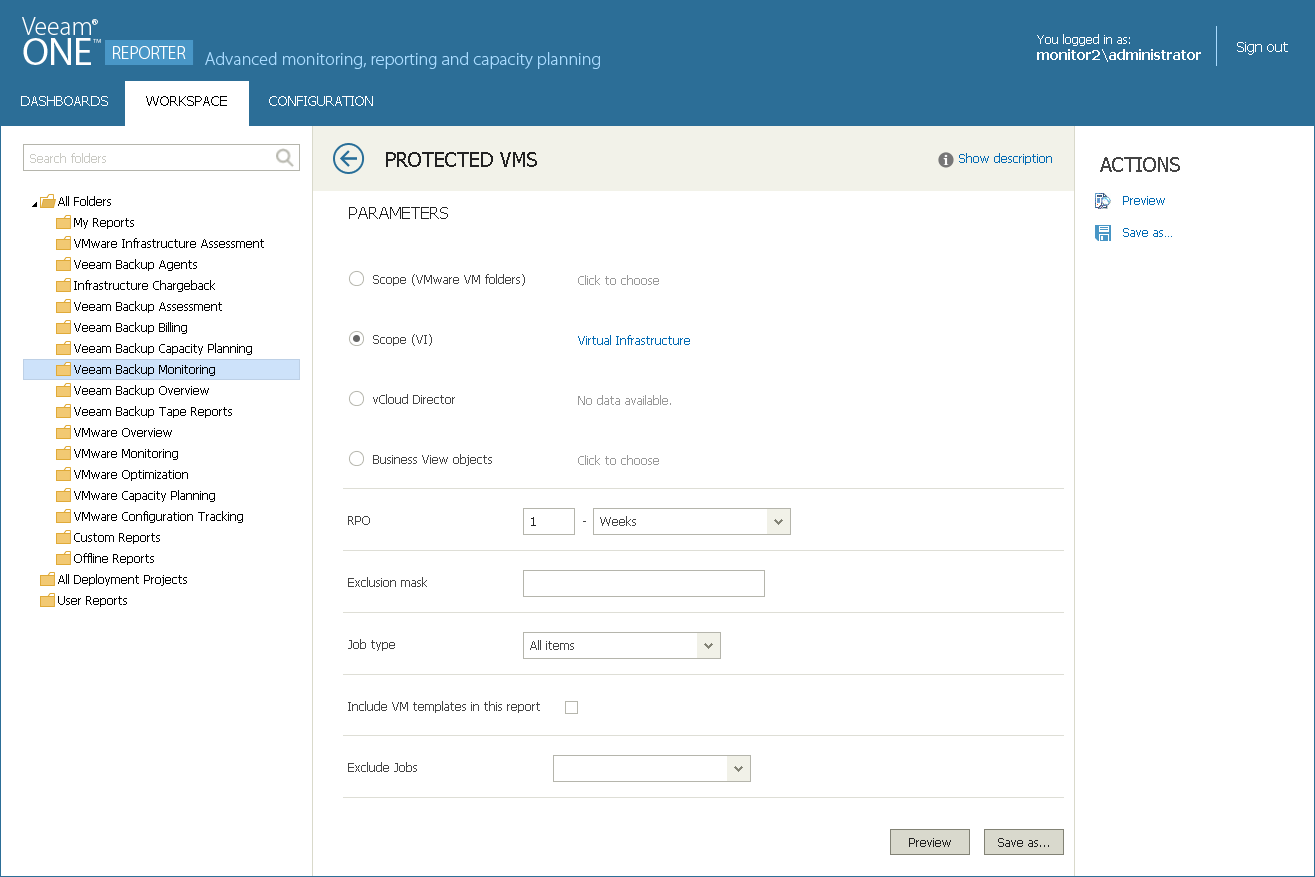Open the Exclude Jobs dropdown
Screen dimensions: 1315x877
click(x=652, y=768)
